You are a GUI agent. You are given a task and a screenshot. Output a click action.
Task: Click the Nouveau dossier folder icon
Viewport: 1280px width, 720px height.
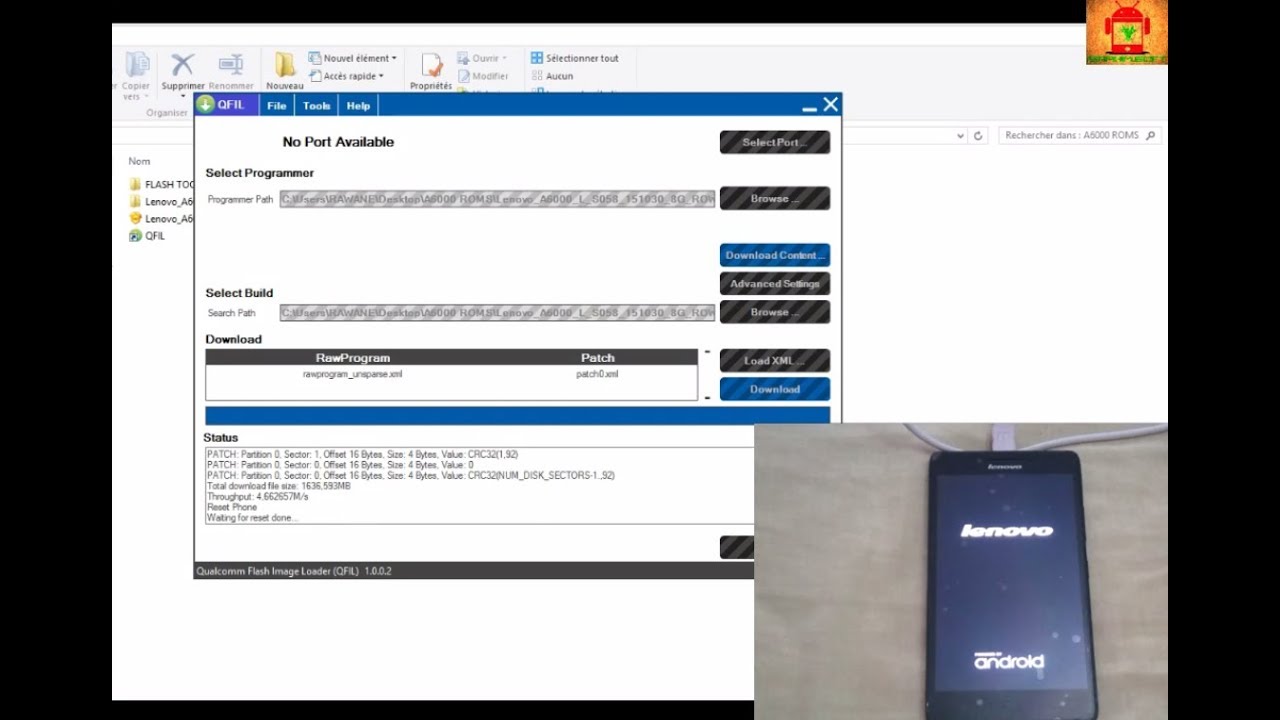pos(285,65)
